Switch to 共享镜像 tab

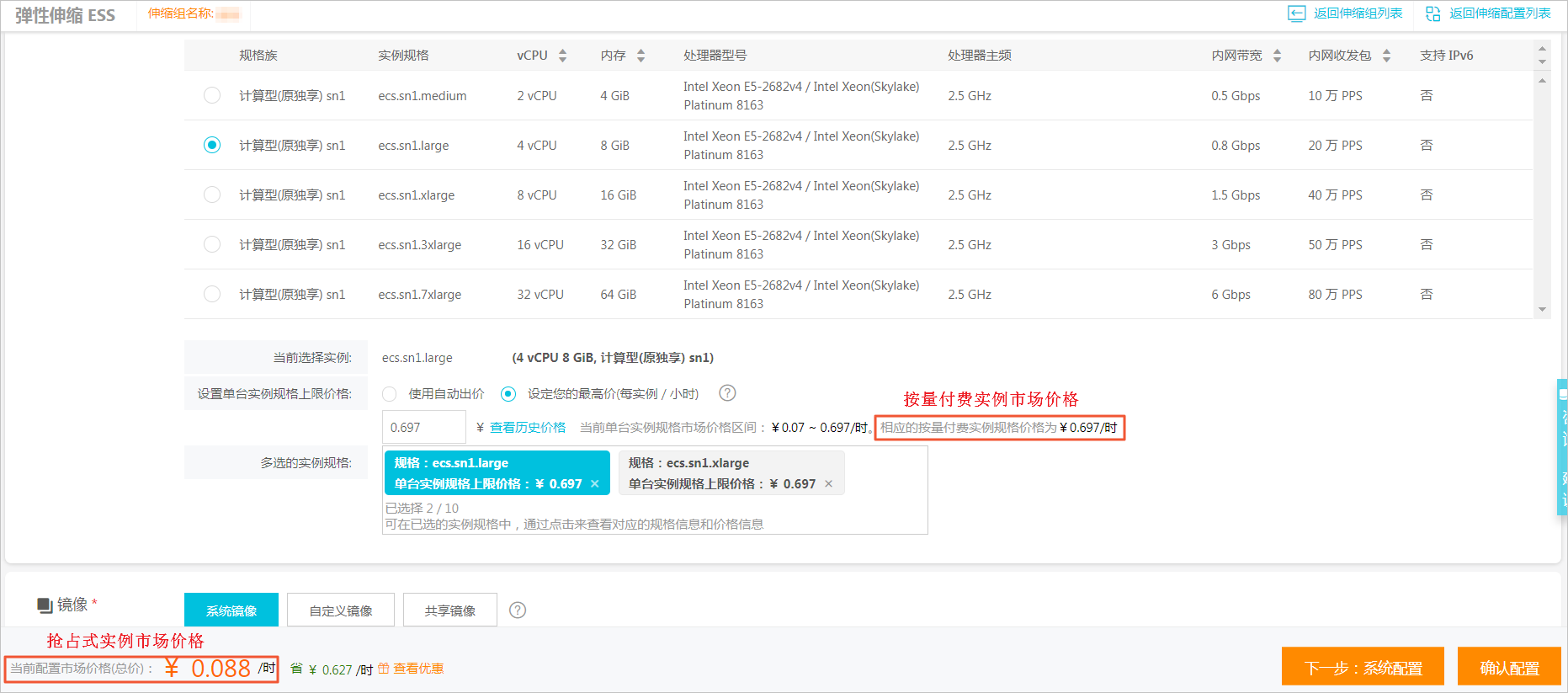(x=450, y=610)
